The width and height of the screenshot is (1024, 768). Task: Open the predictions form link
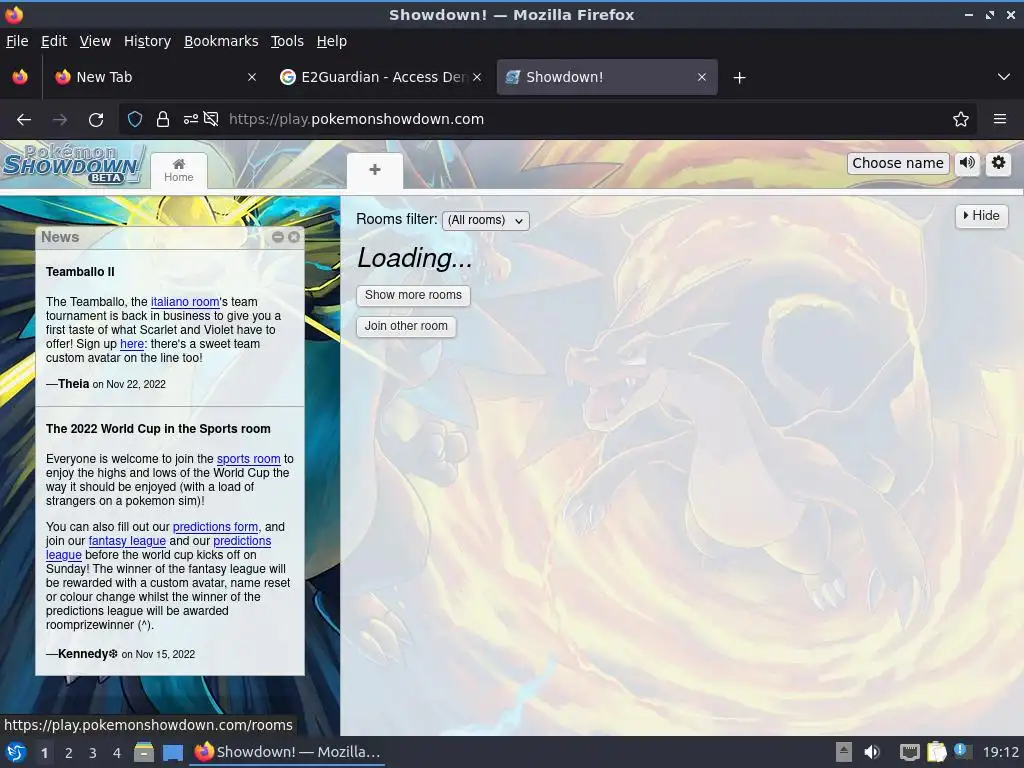click(216, 526)
